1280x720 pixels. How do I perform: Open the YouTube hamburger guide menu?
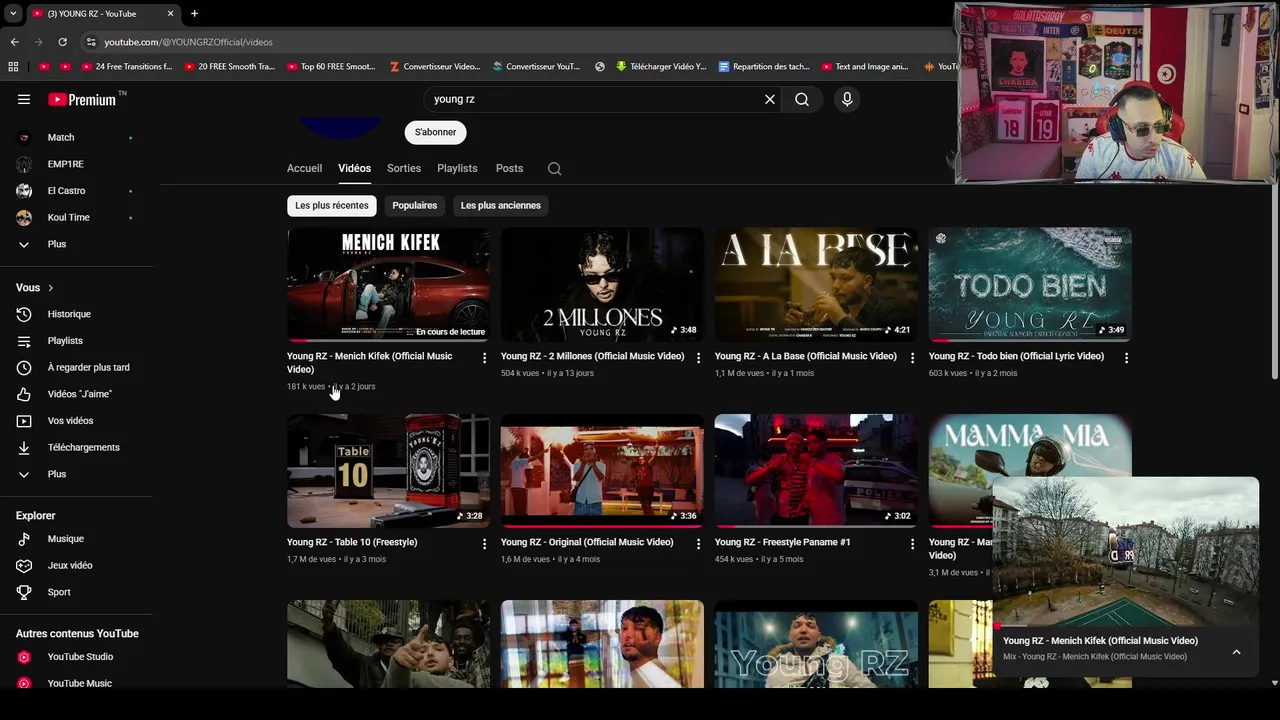point(24,99)
